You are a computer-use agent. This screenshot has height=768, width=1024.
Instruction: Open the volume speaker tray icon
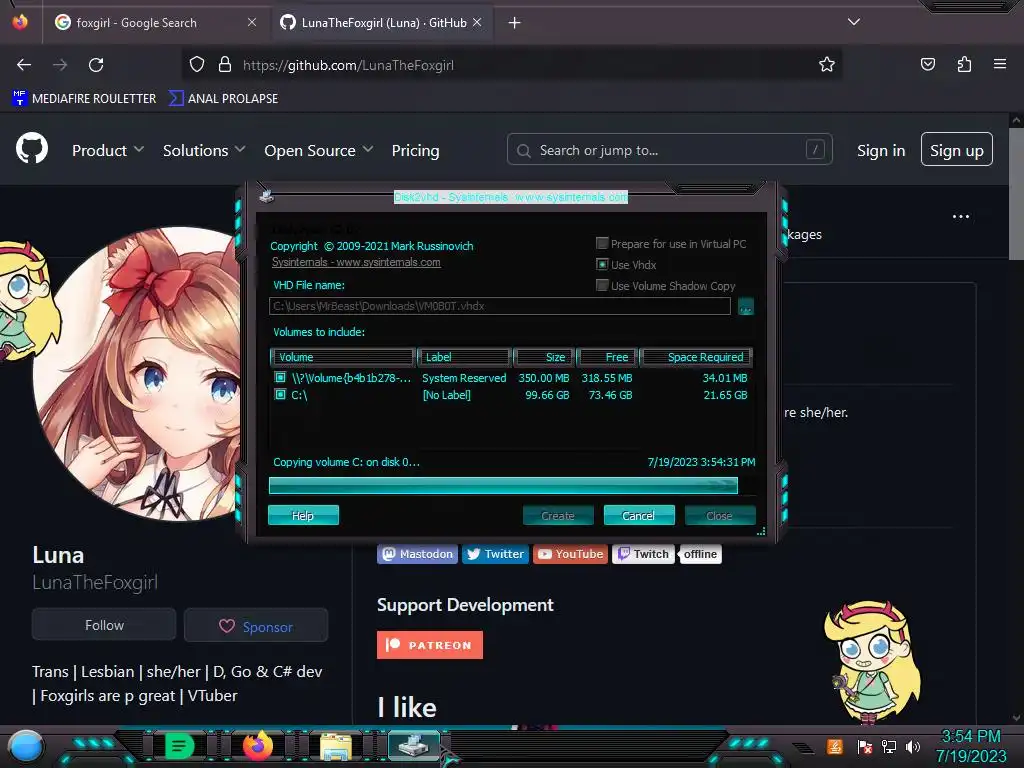coord(913,746)
